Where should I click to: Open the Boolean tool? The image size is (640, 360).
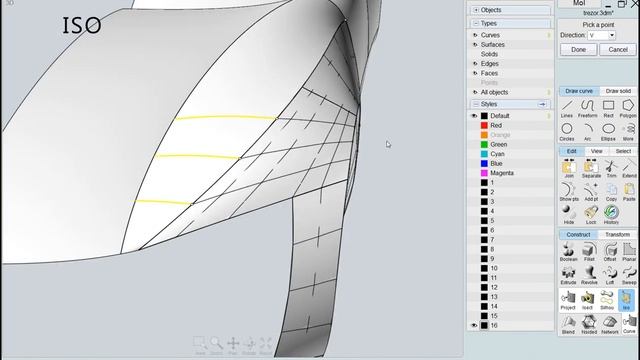tap(568, 252)
